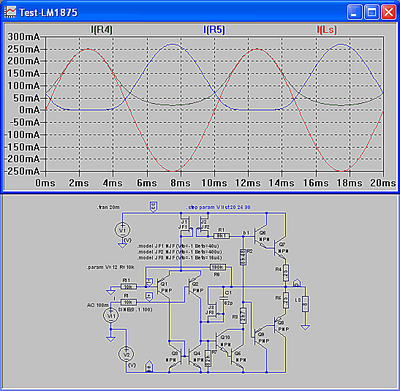Select the I(Ls) trace label
400x391 pixels.
[x=326, y=30]
